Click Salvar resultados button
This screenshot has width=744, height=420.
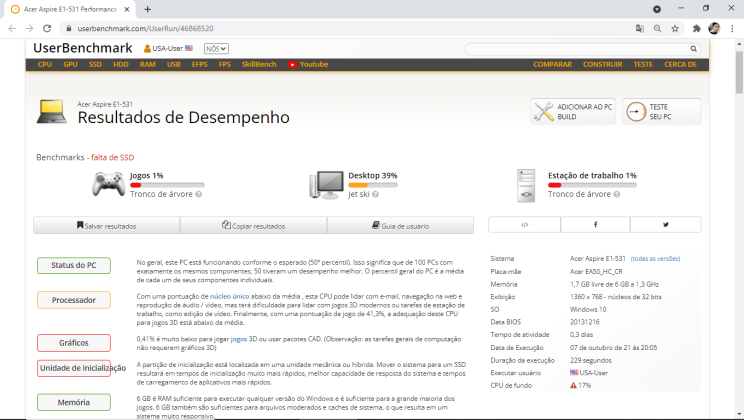pos(107,225)
